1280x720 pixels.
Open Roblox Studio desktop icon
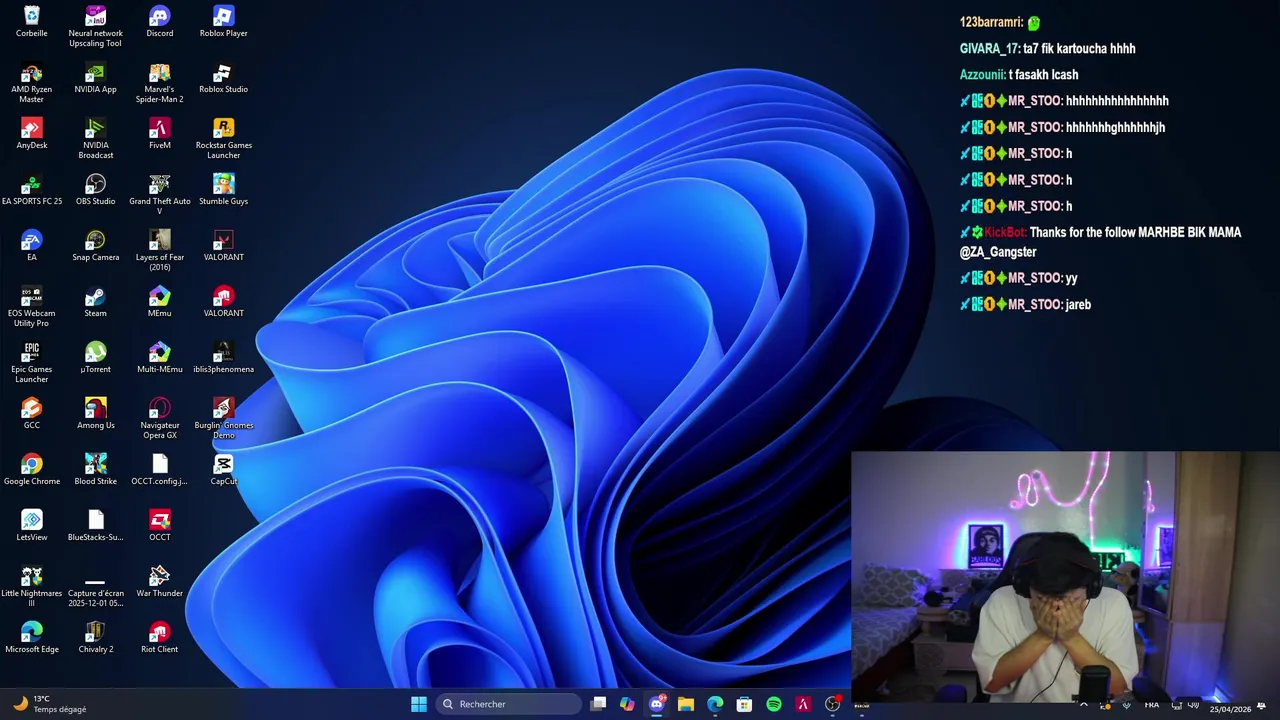tap(224, 78)
